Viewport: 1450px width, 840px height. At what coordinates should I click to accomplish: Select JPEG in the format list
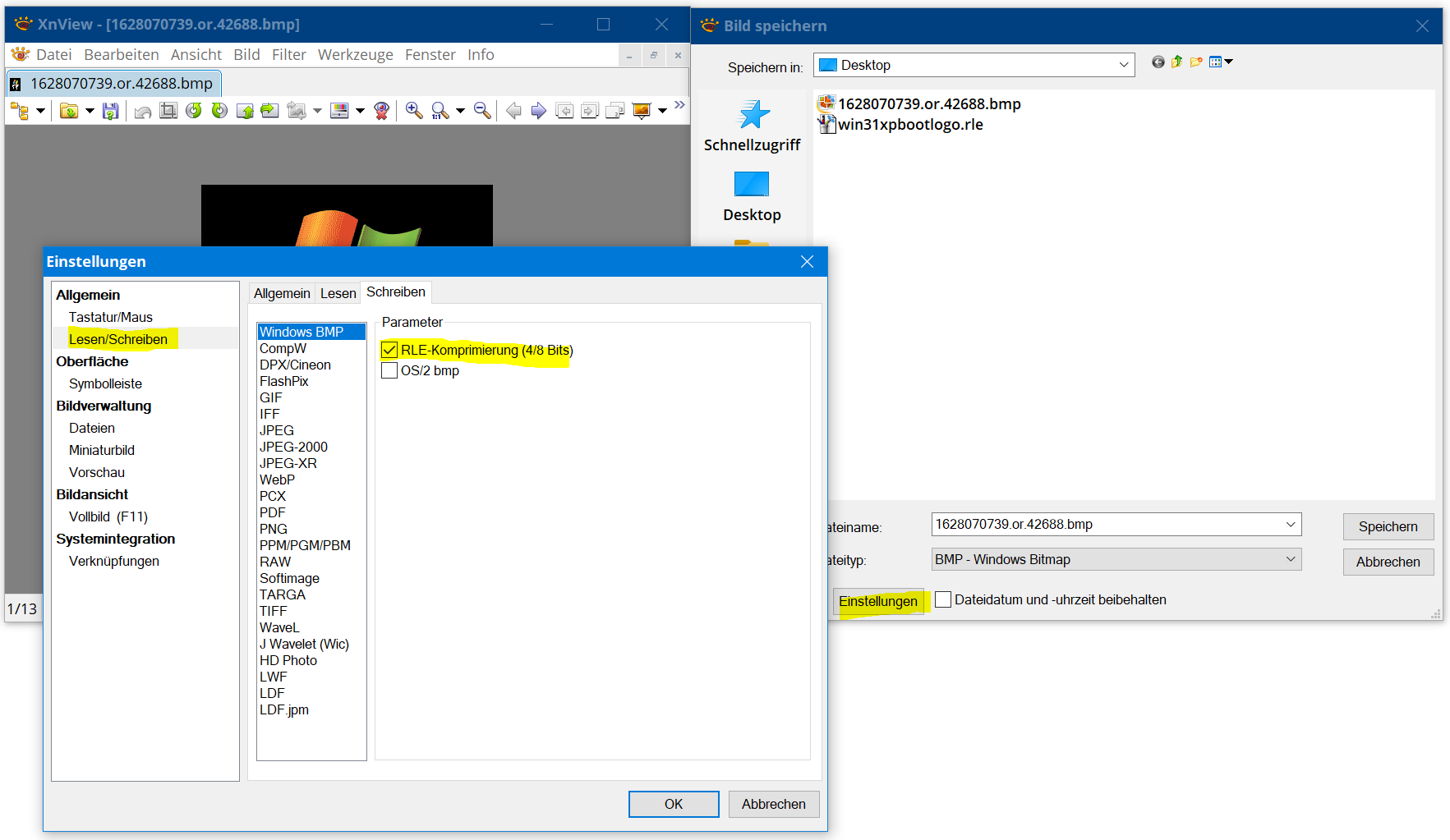click(x=277, y=430)
